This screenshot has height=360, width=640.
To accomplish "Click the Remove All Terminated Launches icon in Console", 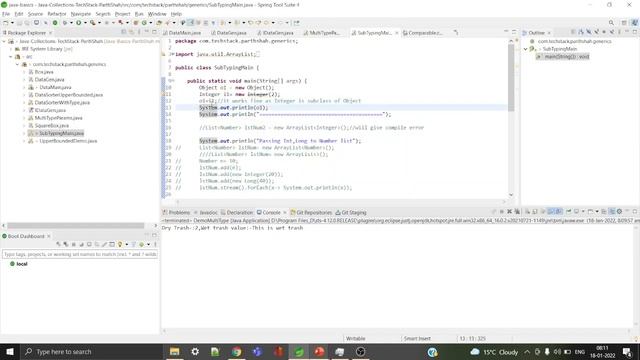I will tap(517, 211).
